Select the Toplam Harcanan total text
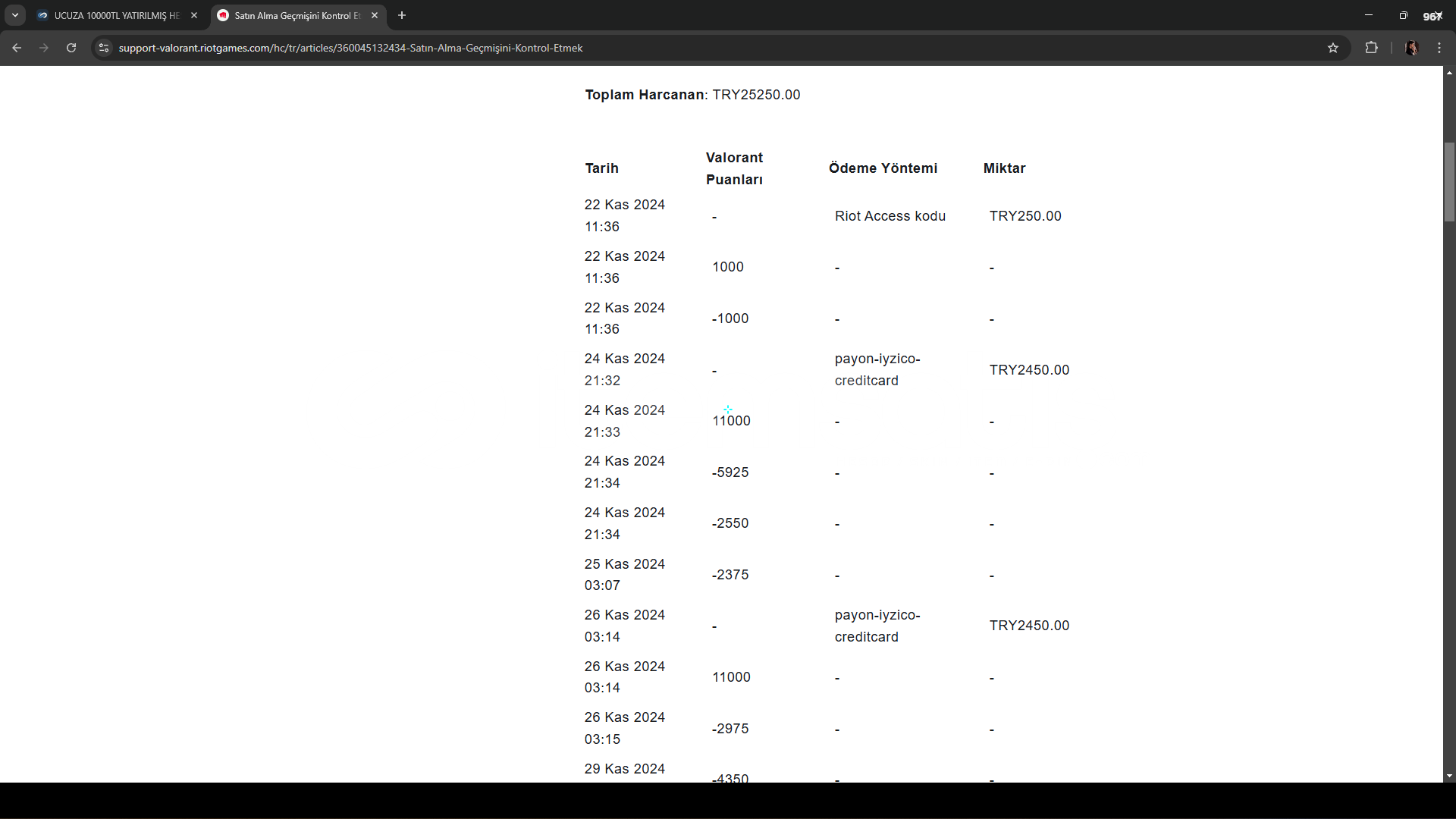The width and height of the screenshot is (1456, 819). click(x=692, y=95)
